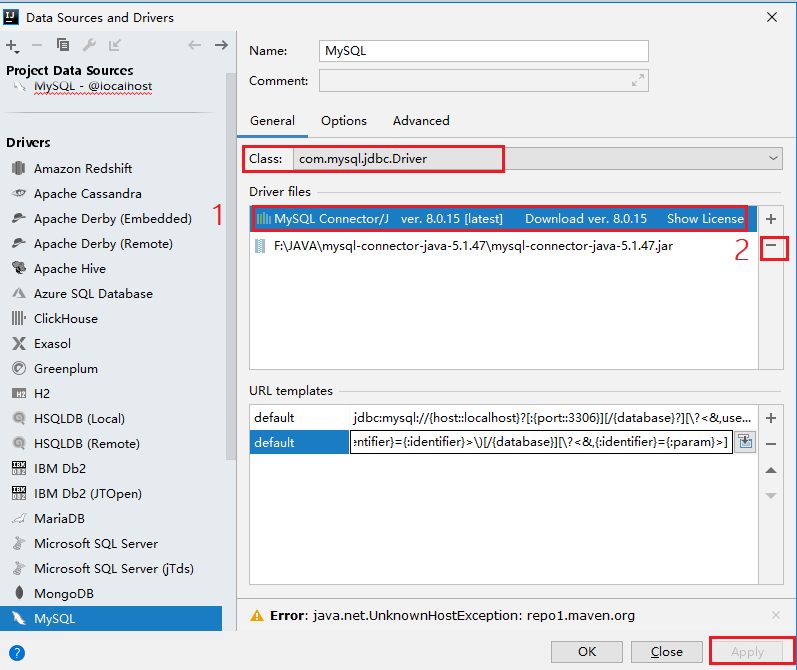Select the Apache Cassandra driver
The width and height of the screenshot is (797, 670).
click(x=87, y=194)
